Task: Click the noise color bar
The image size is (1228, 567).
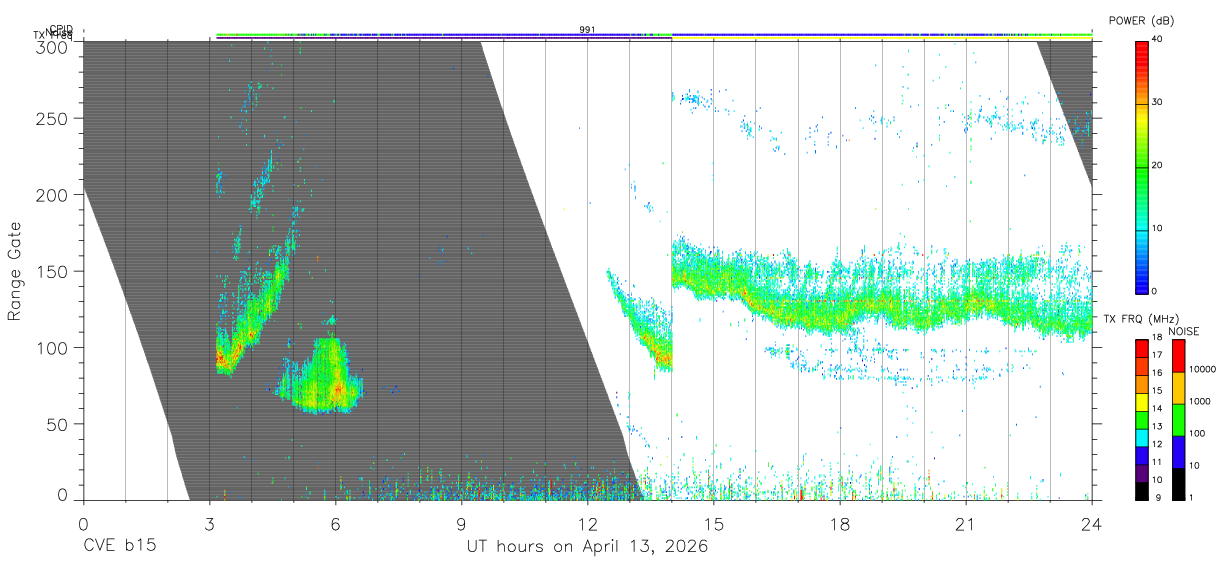Action: [x=1178, y=420]
